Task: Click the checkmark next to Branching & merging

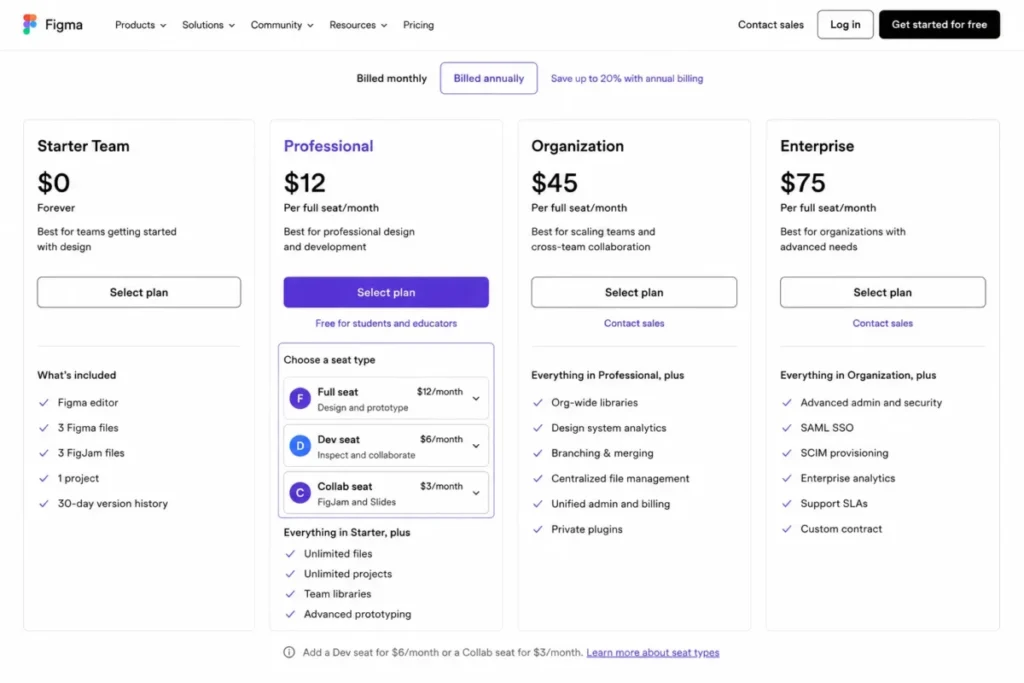Action: tap(537, 453)
